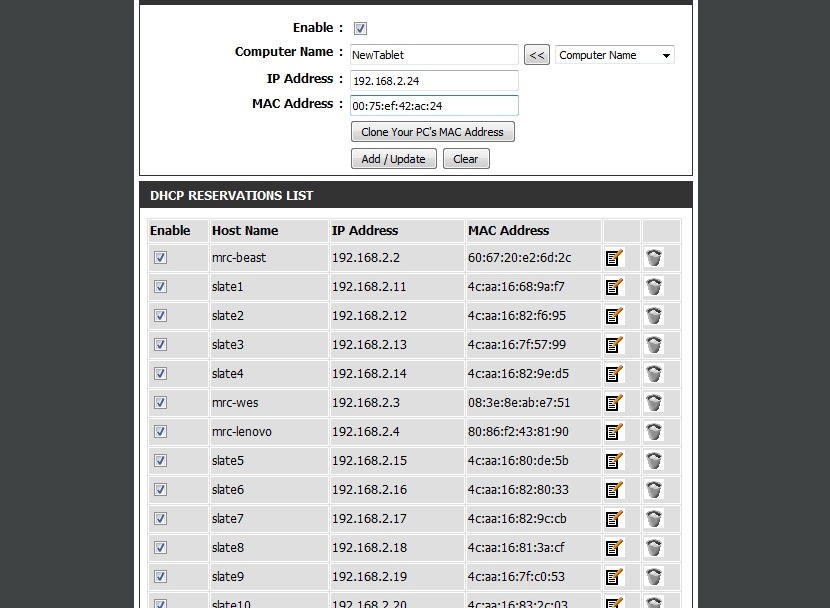Delete the slate1 reservation via trash icon
This screenshot has width=830, height=608.
[x=654, y=287]
